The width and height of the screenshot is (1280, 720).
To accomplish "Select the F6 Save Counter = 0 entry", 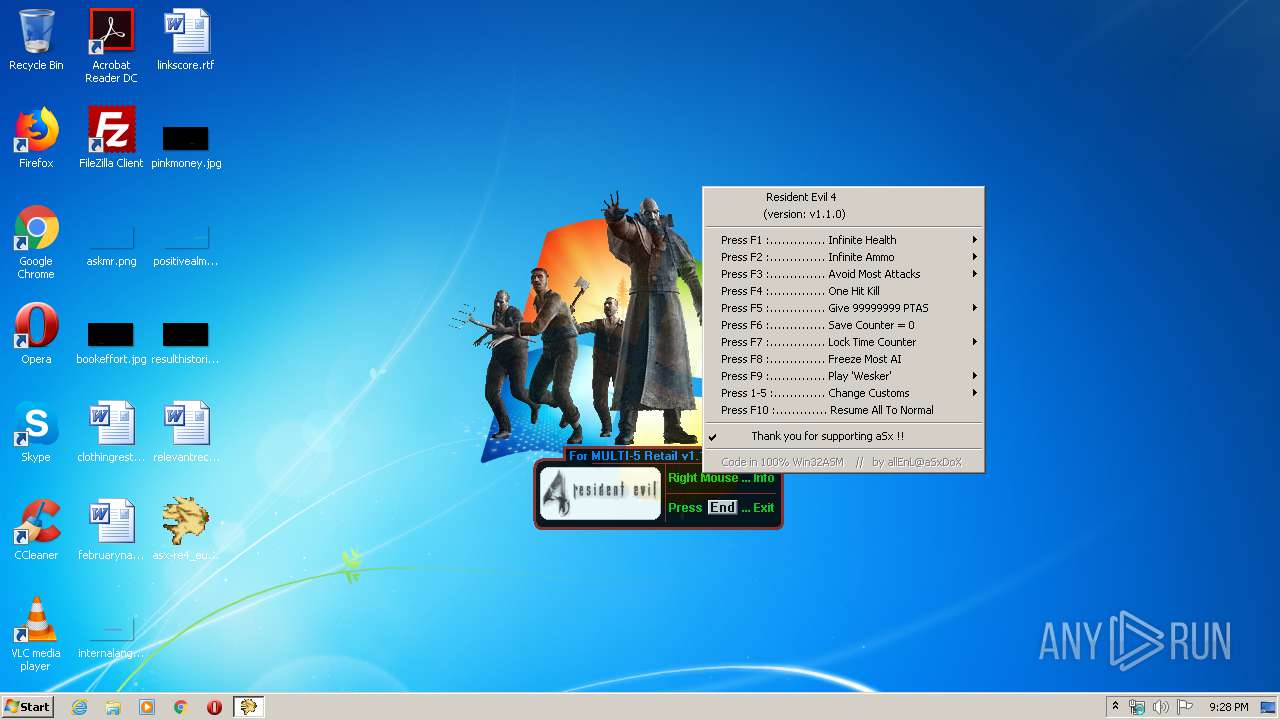I will 843,325.
